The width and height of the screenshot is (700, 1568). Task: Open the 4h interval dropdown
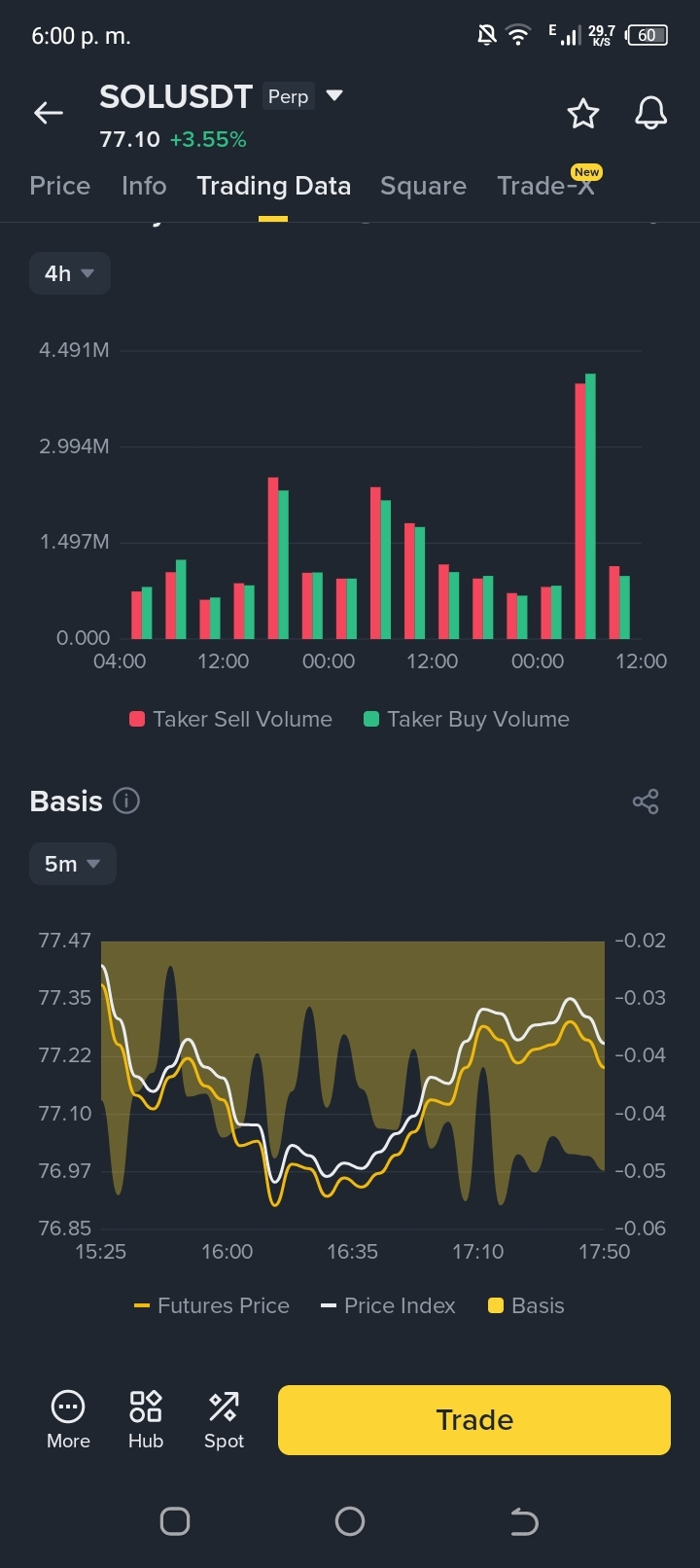(x=69, y=273)
